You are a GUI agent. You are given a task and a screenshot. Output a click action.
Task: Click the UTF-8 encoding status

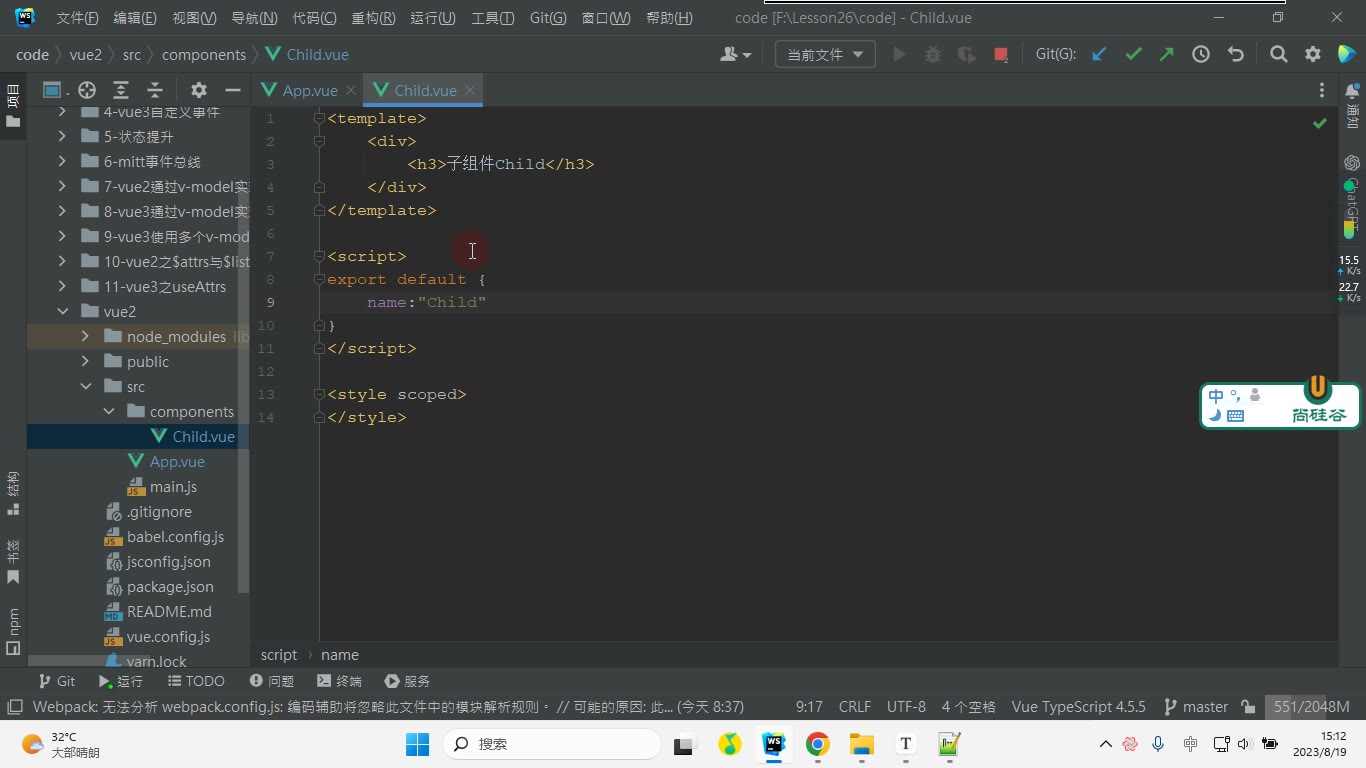(x=906, y=707)
